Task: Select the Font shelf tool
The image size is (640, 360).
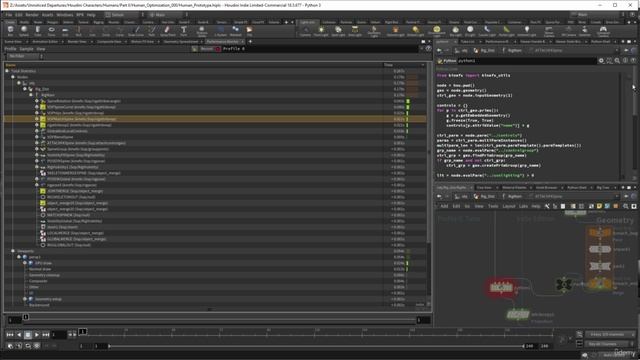Action: pyautogui.click(x=184, y=31)
